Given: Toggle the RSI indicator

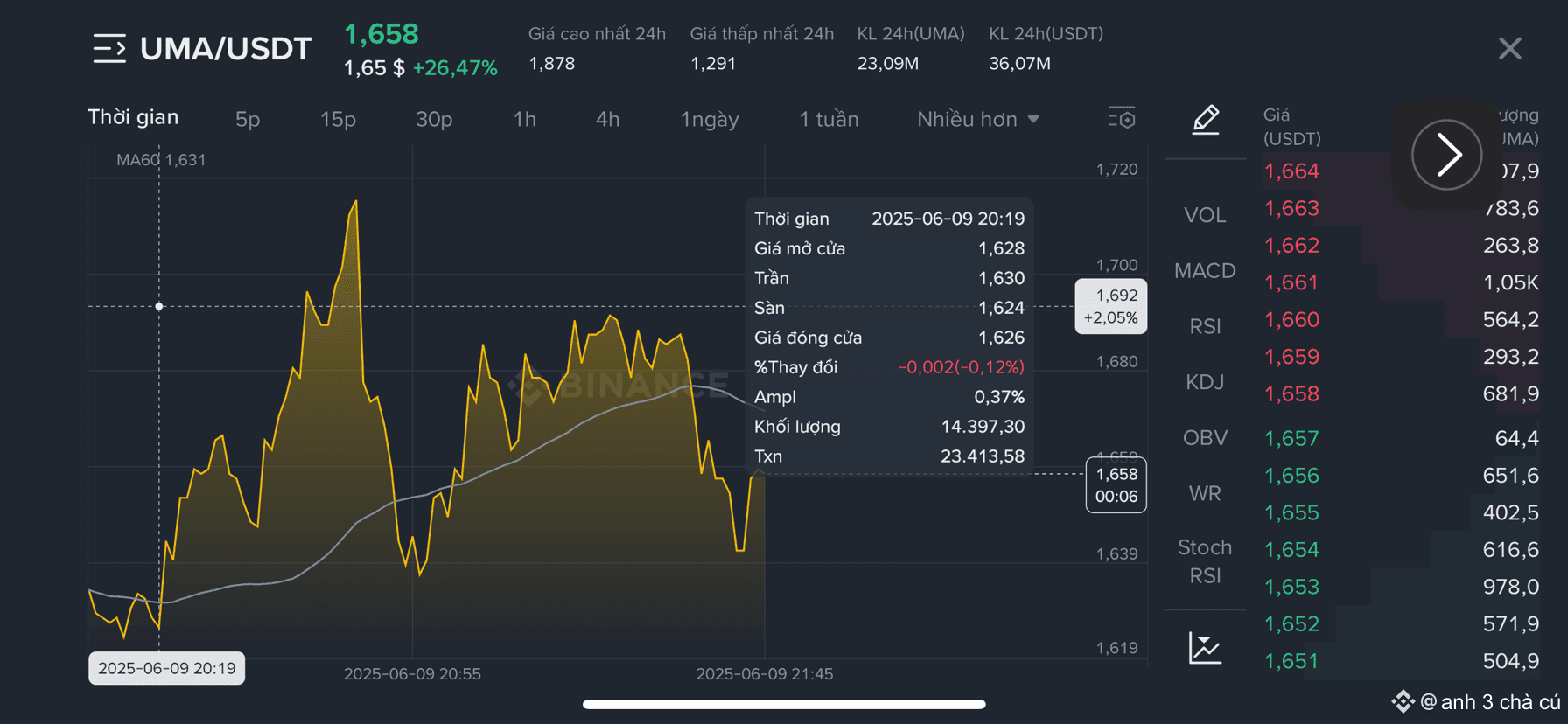Looking at the screenshot, I should coord(1205,326).
